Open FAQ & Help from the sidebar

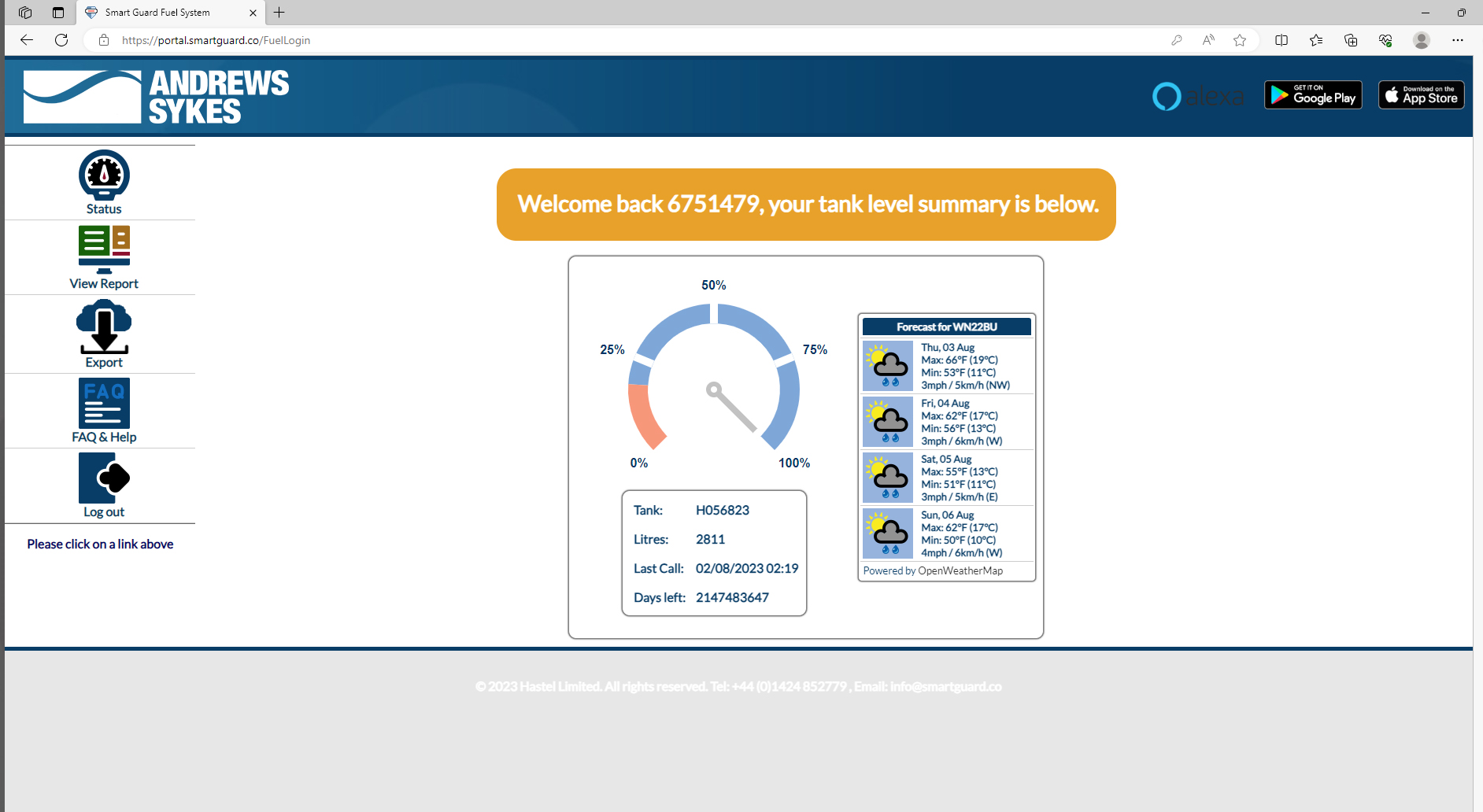click(103, 403)
